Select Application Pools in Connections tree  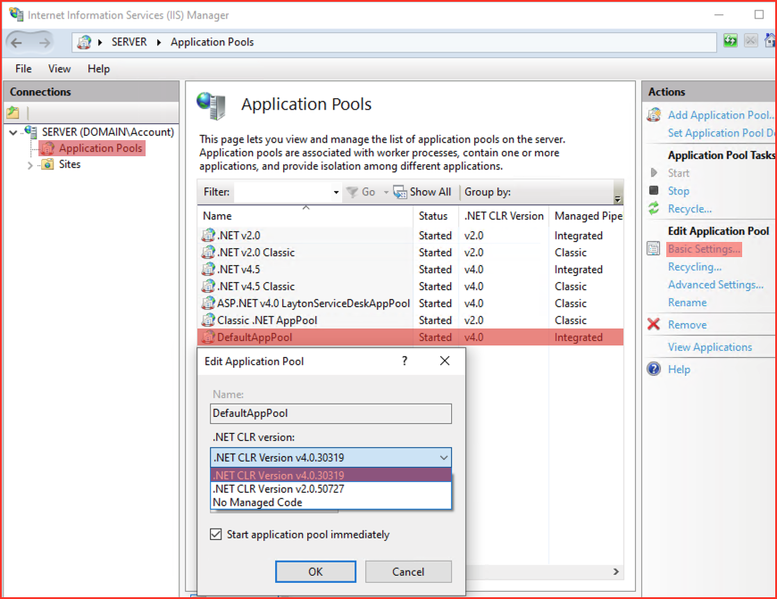tap(100, 148)
